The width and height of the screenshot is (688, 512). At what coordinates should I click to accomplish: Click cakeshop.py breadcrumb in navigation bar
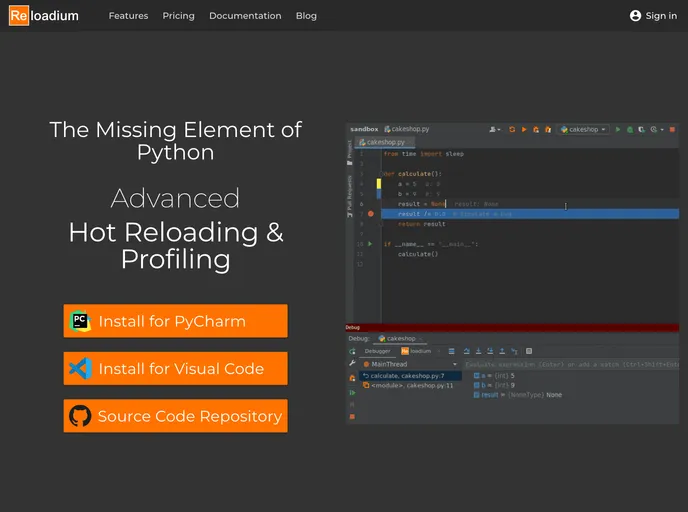point(407,129)
